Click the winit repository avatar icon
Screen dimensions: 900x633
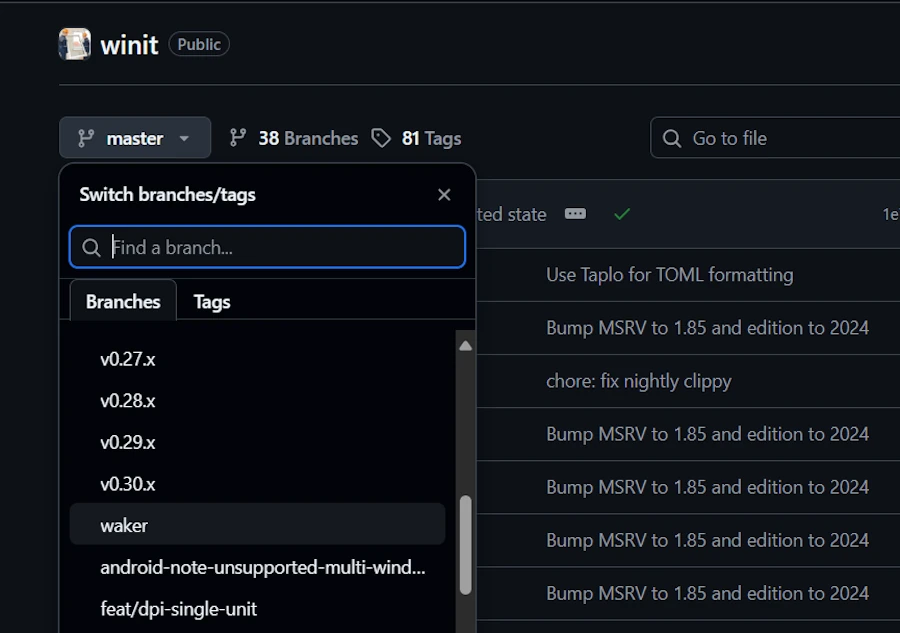pyautogui.click(x=75, y=44)
